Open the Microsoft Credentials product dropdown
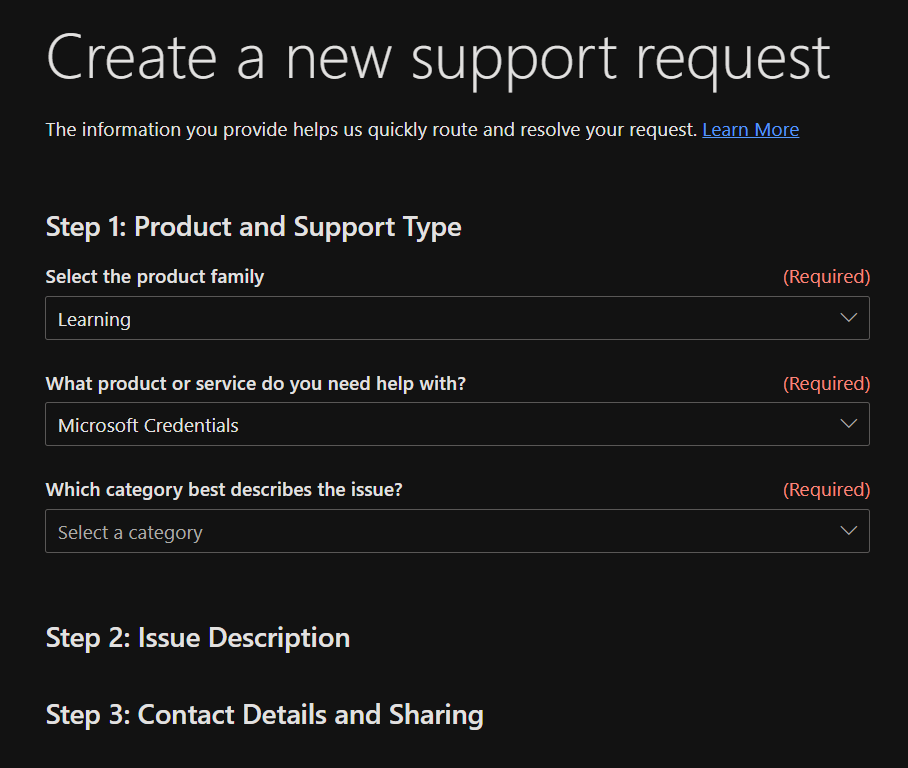Screen dimensions: 908x768 457,425
